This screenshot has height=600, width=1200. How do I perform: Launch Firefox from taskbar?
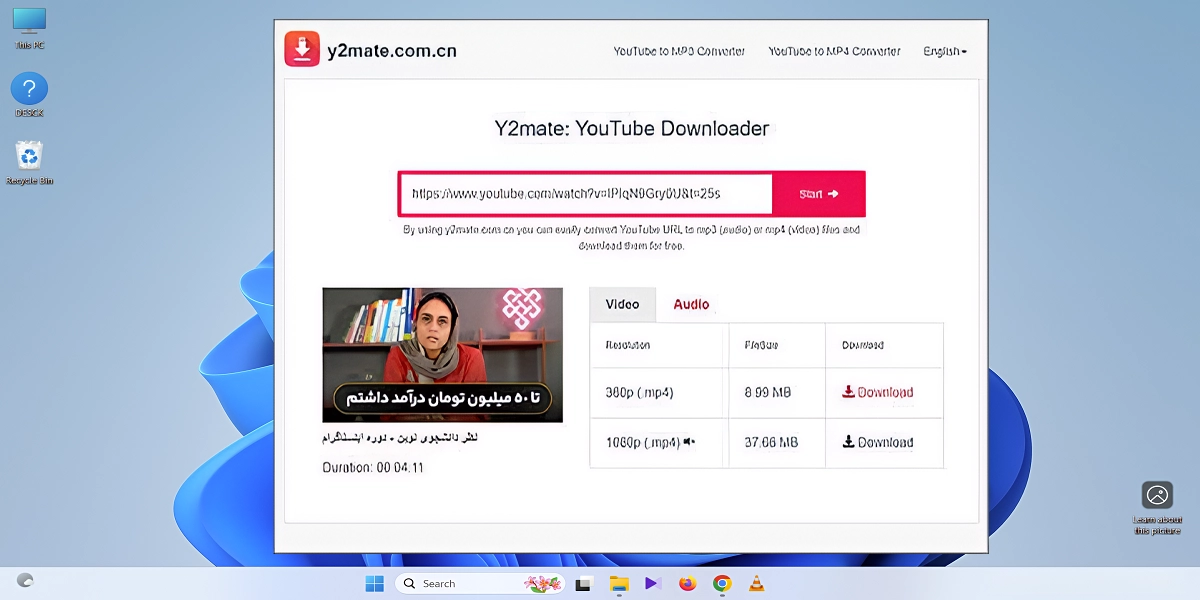point(687,583)
